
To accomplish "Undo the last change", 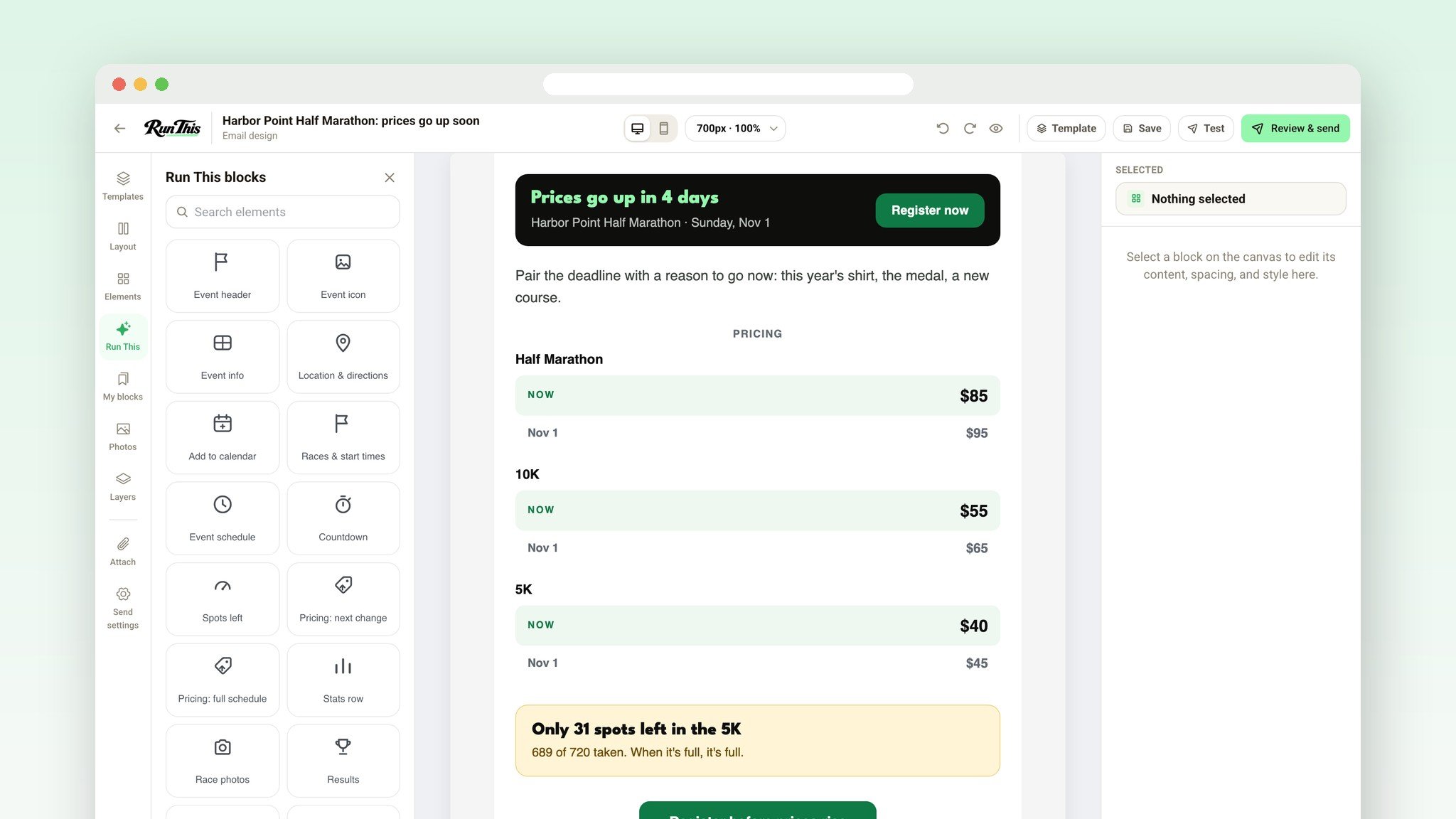I will [x=943, y=129].
